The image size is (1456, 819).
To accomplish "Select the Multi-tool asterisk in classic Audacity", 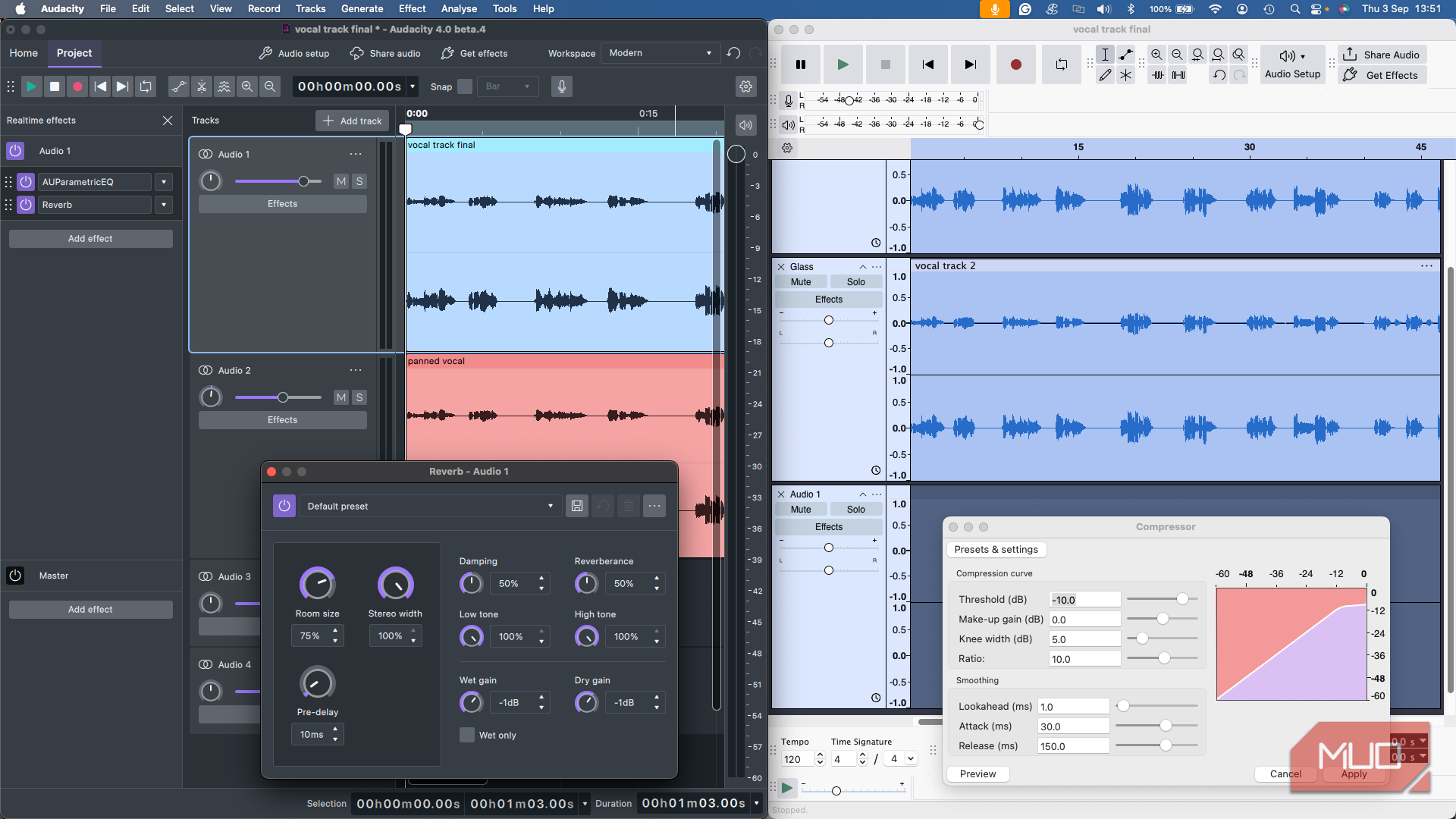I will pyautogui.click(x=1126, y=75).
